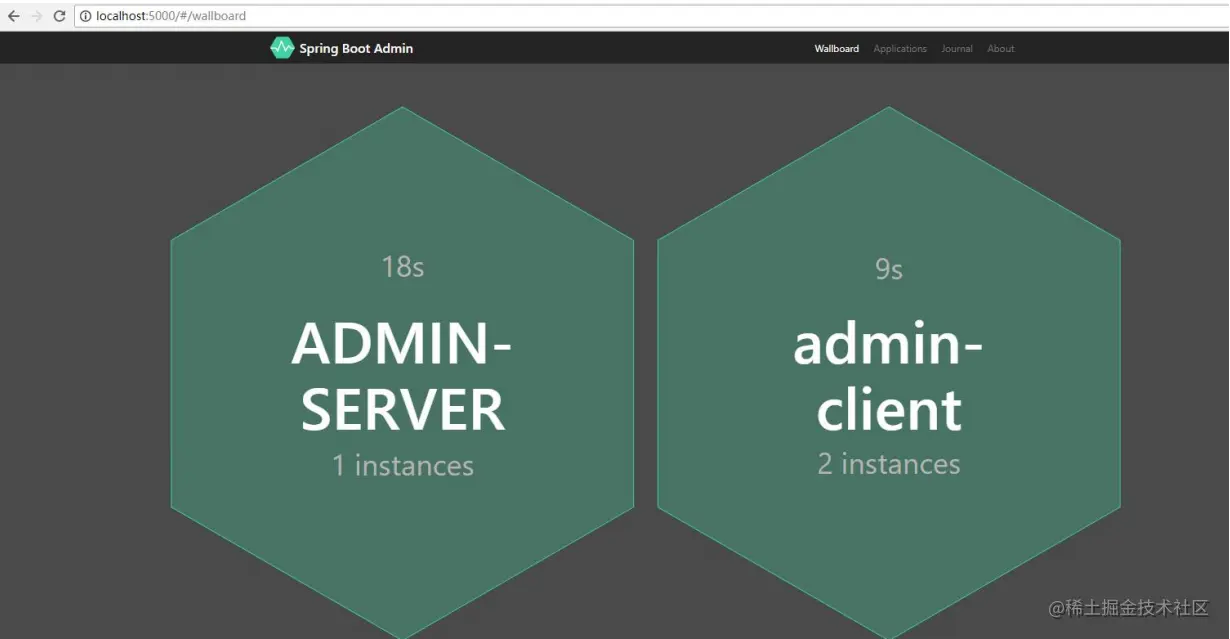This screenshot has width=1230, height=639.
Task: Select the ADMIN-SERVER hexagon tile
Action: (x=403, y=373)
